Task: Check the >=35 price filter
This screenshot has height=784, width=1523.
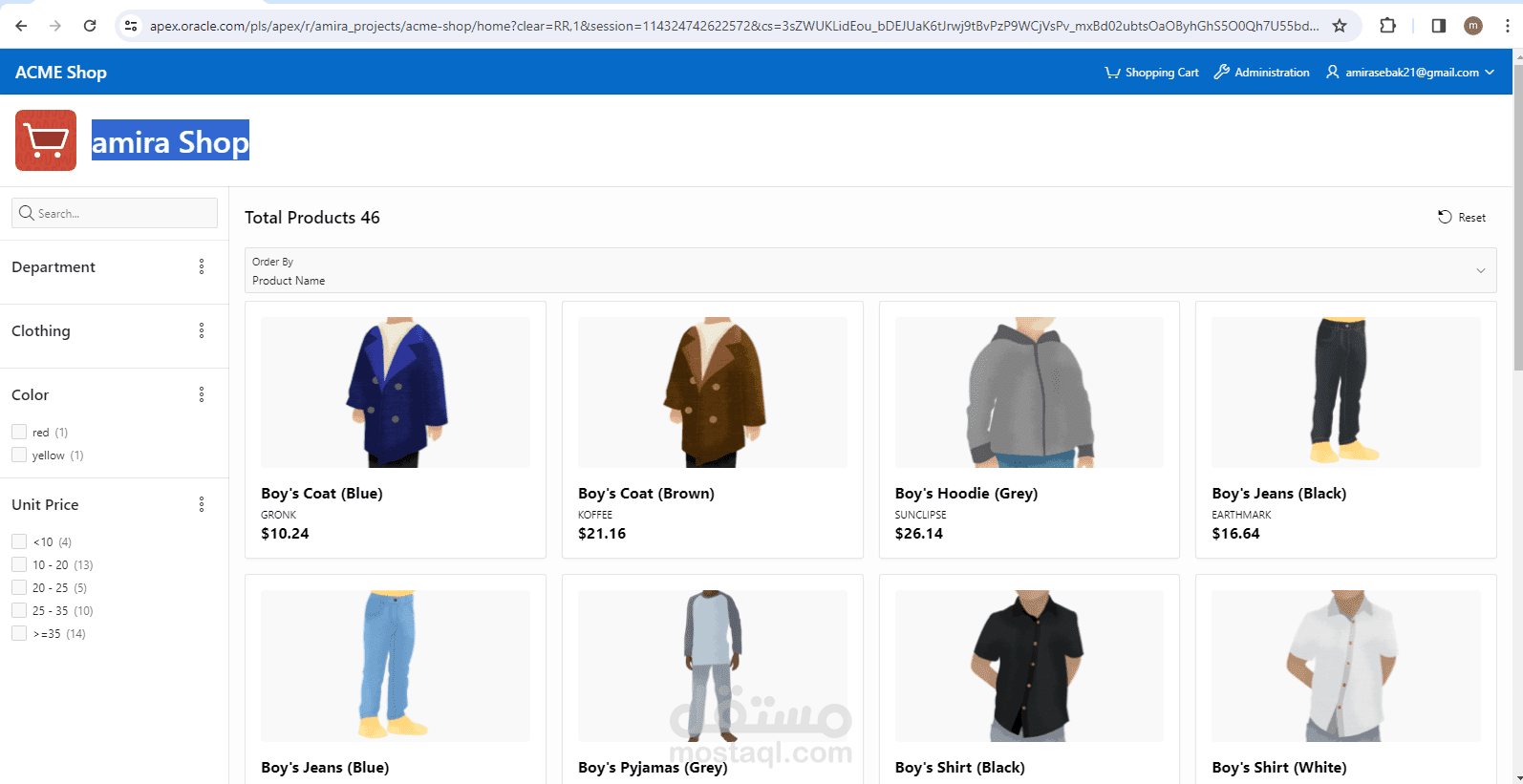Action: pyautogui.click(x=19, y=633)
